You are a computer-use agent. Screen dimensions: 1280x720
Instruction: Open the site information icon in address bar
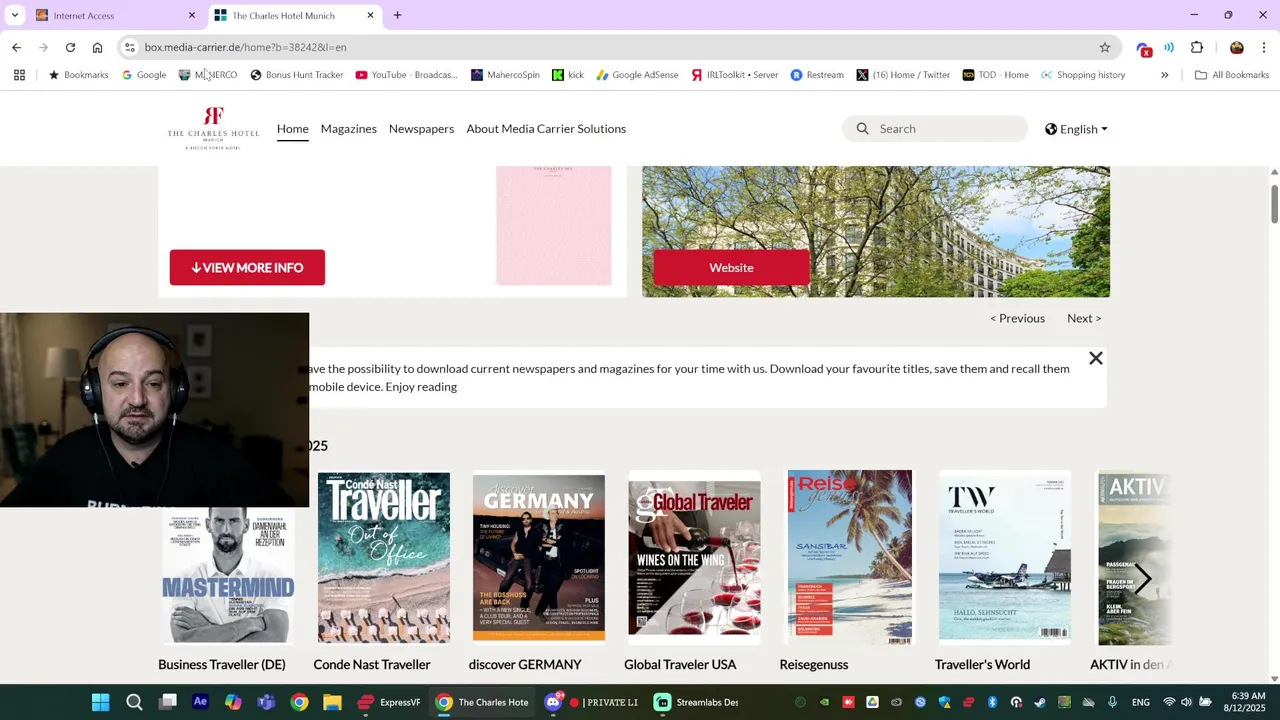pyautogui.click(x=129, y=47)
